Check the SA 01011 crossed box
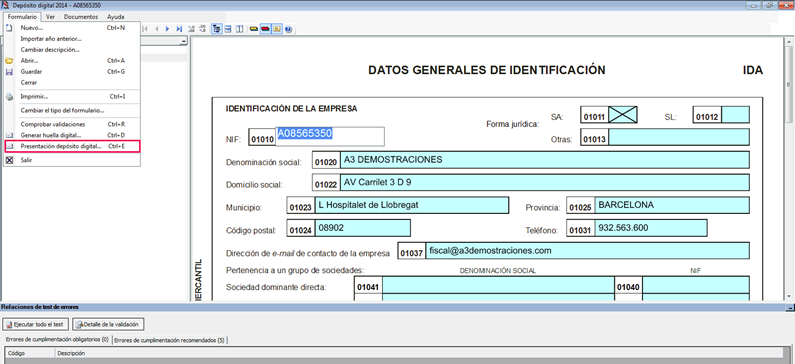 [623, 115]
